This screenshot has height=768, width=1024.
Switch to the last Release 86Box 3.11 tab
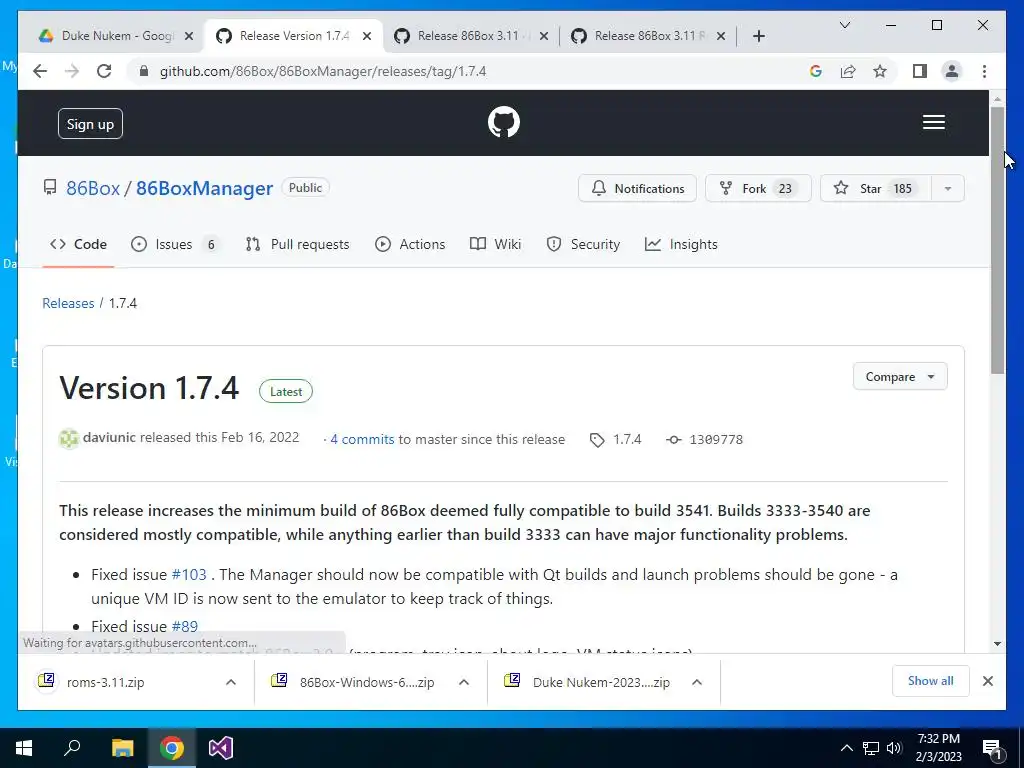click(648, 36)
